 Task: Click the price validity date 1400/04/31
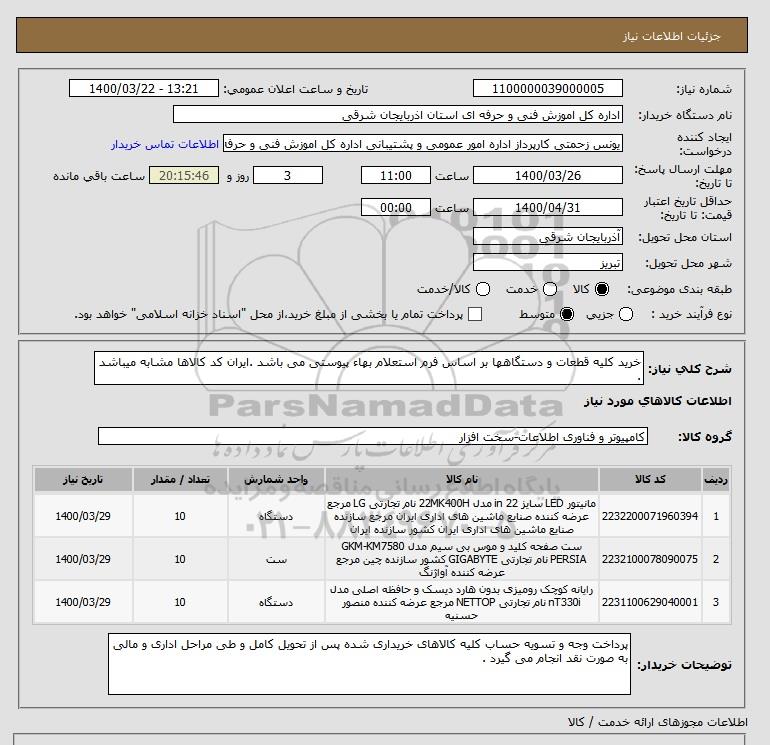coord(548,207)
